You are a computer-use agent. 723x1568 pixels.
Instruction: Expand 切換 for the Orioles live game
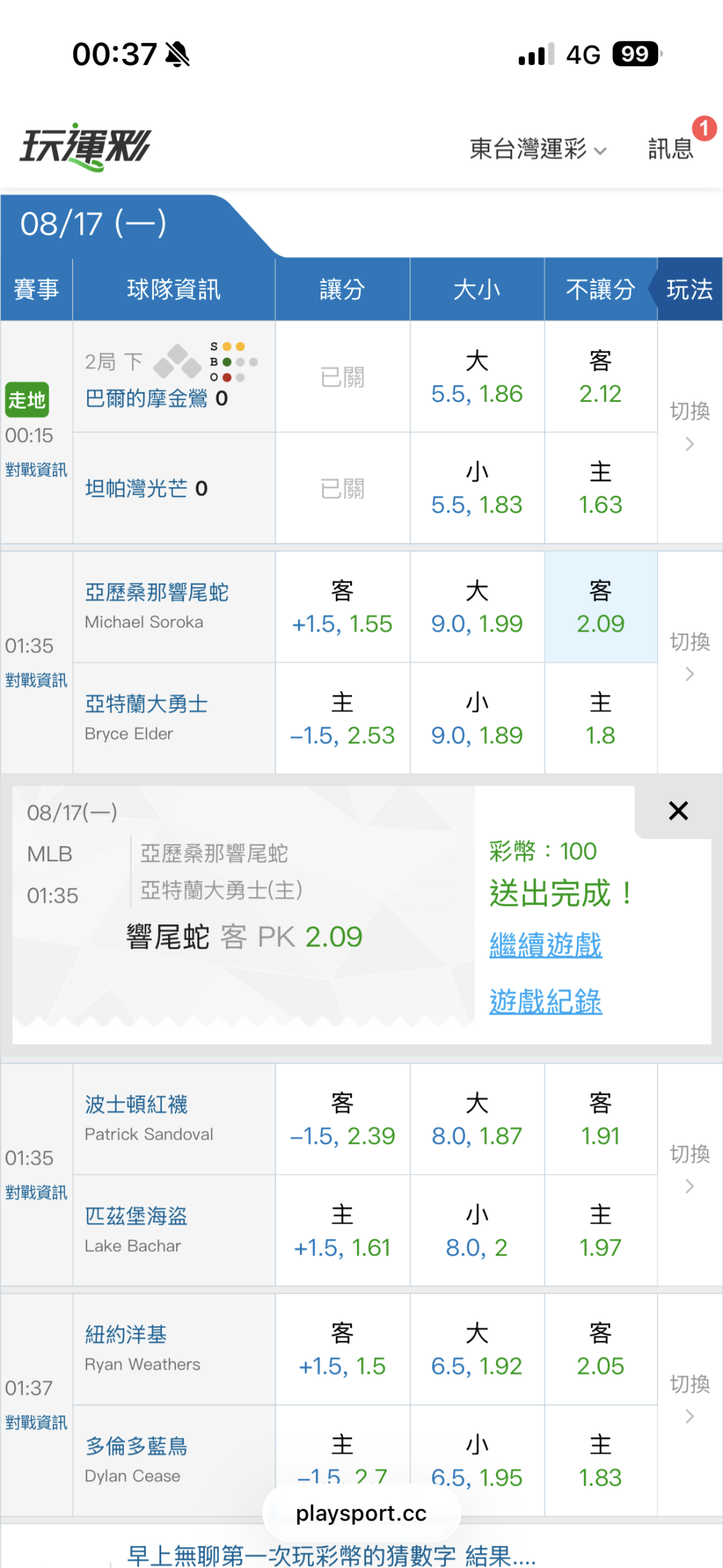690,426
